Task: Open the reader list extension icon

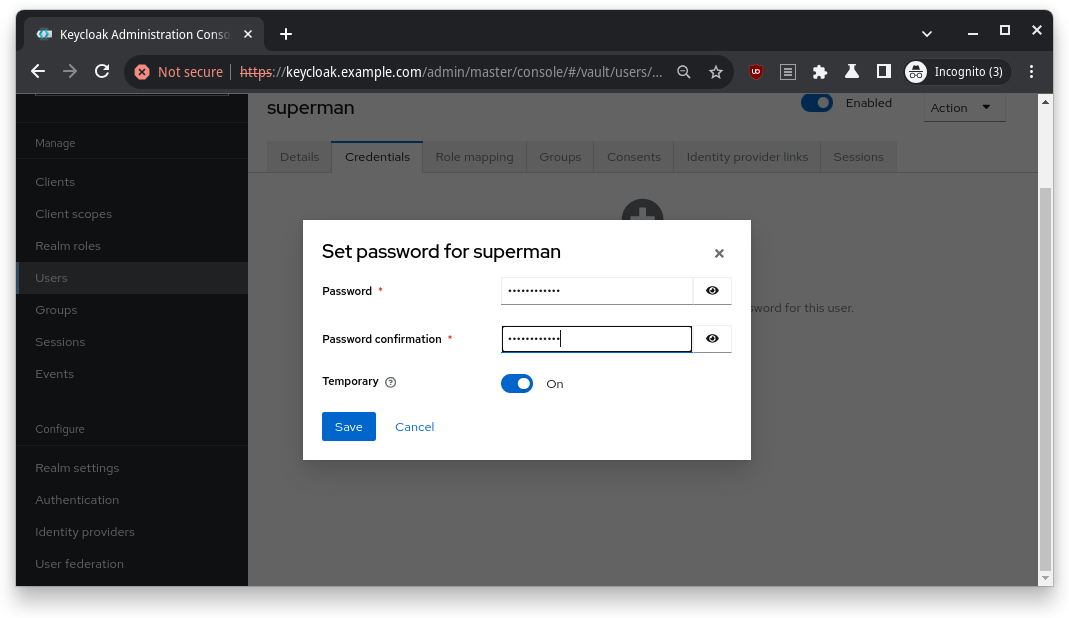Action: (x=787, y=72)
